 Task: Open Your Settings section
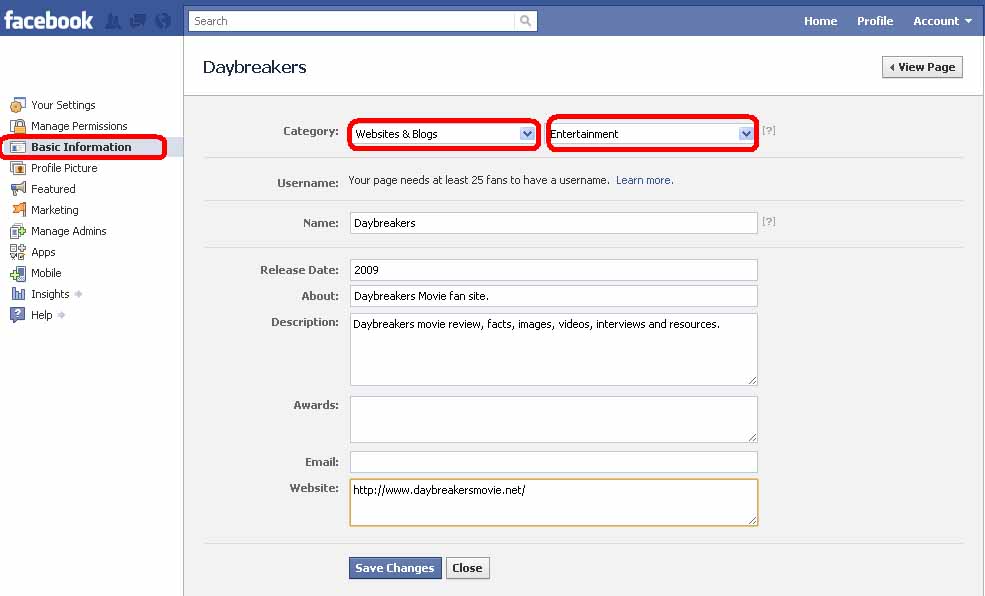(63, 105)
